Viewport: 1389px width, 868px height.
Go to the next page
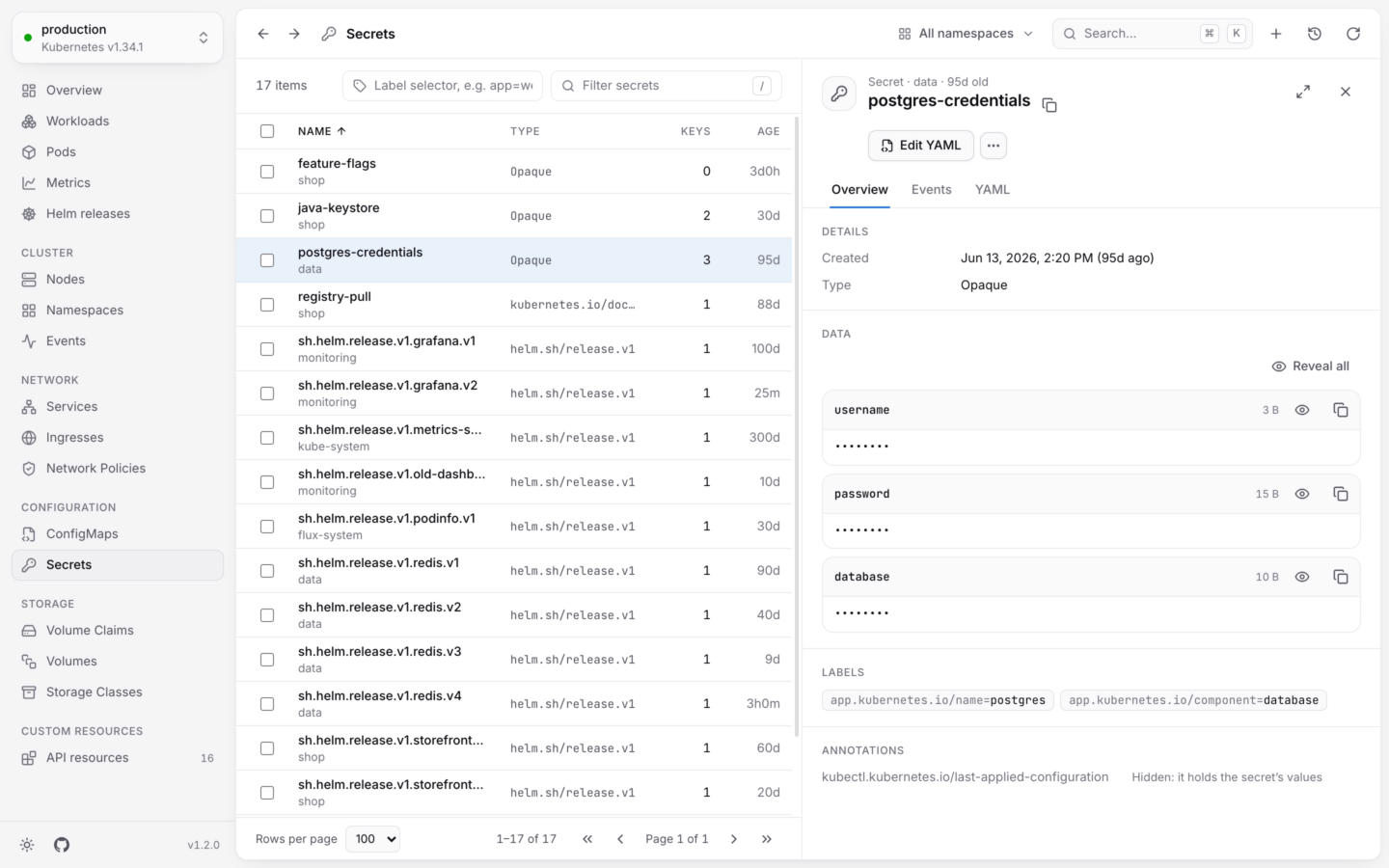pyautogui.click(x=734, y=839)
